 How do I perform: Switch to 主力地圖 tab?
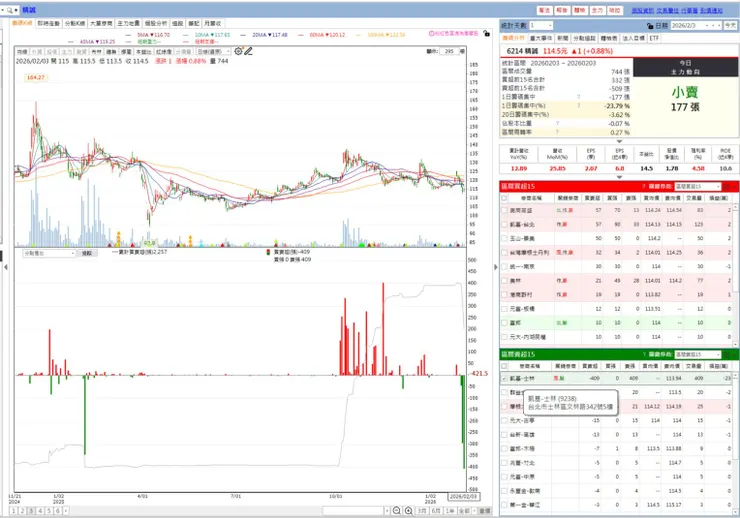tap(128, 23)
